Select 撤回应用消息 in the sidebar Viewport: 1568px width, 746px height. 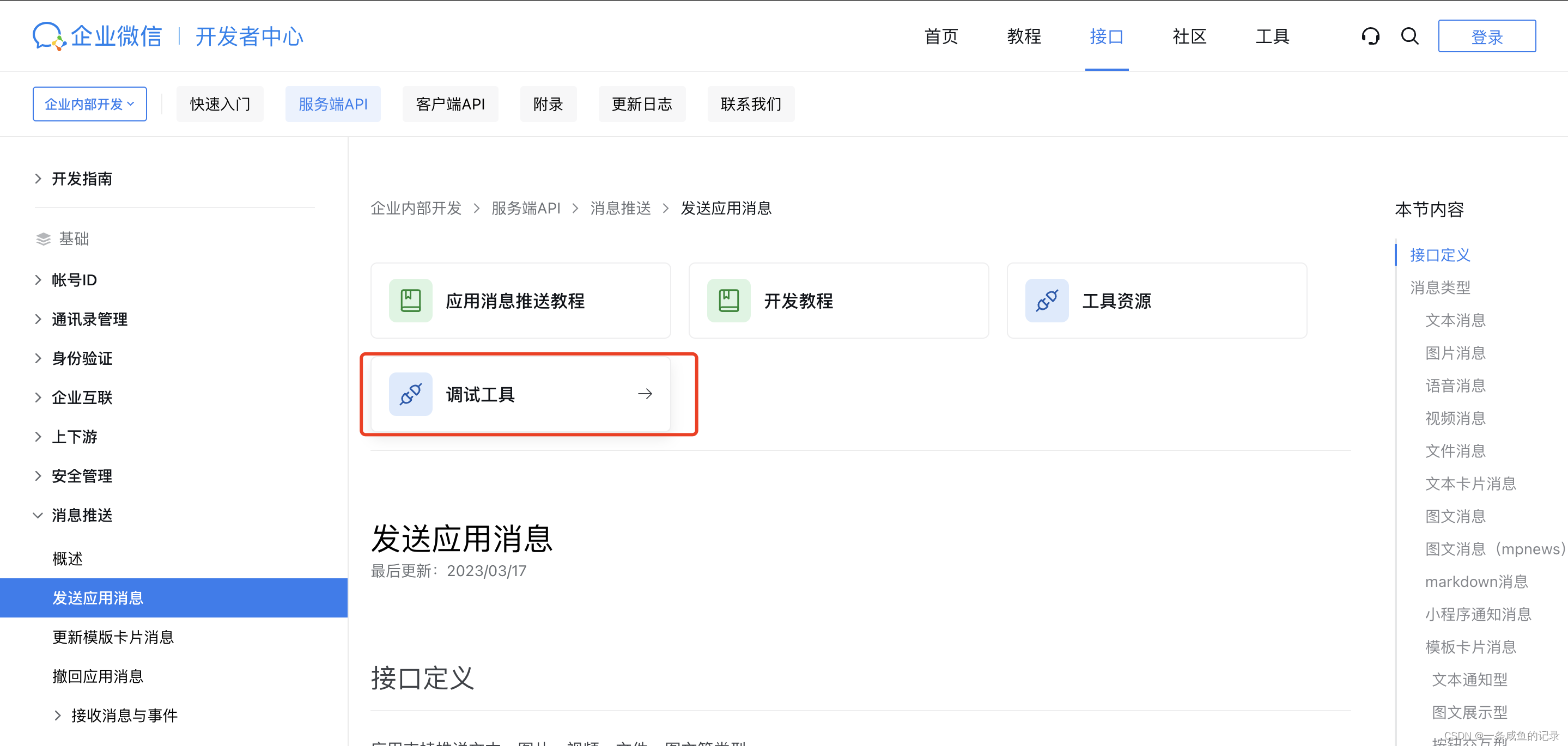tap(98, 677)
